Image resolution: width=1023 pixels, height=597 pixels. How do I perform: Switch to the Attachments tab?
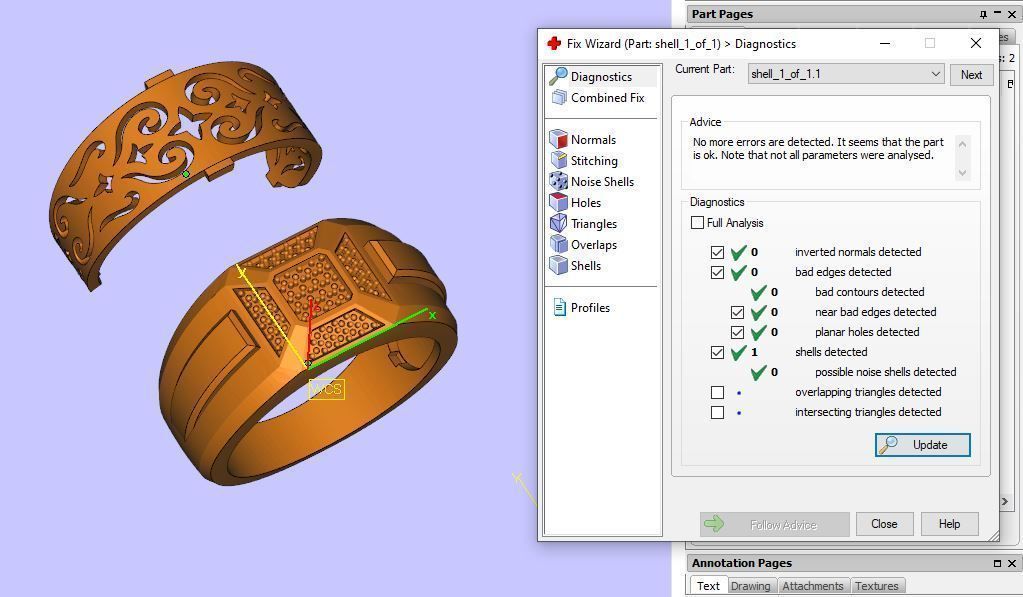click(813, 586)
